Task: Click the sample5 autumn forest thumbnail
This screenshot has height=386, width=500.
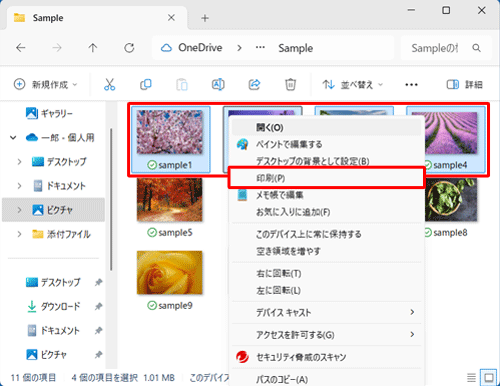Action: (170, 199)
